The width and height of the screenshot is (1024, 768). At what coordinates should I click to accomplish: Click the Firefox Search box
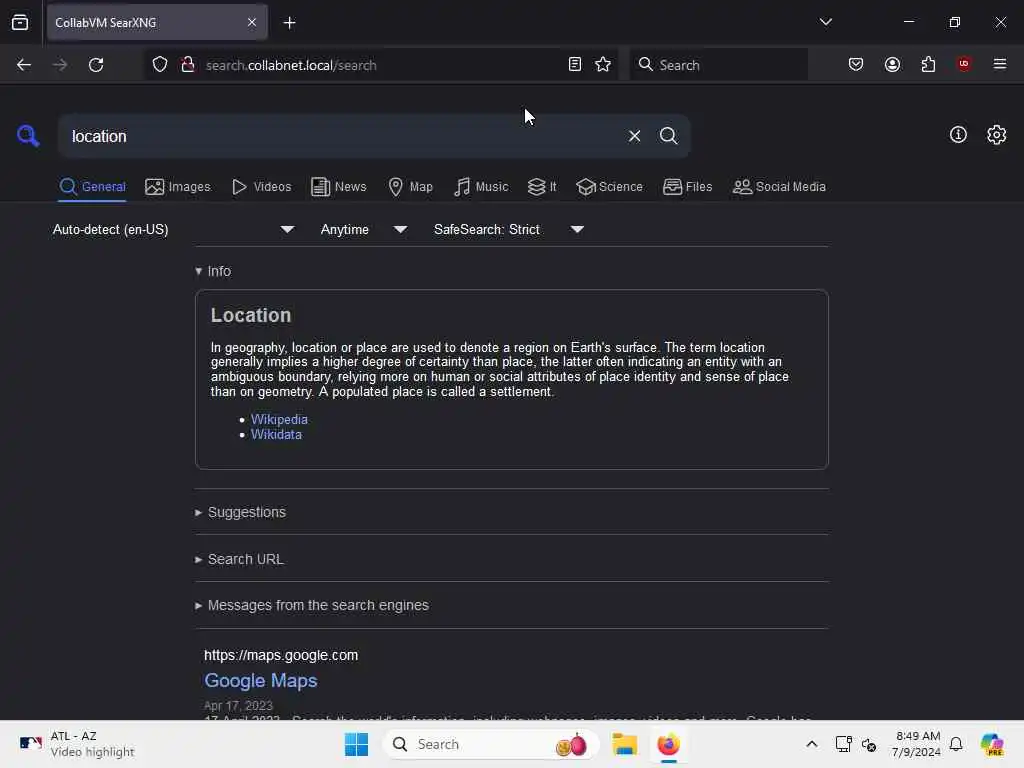718,65
